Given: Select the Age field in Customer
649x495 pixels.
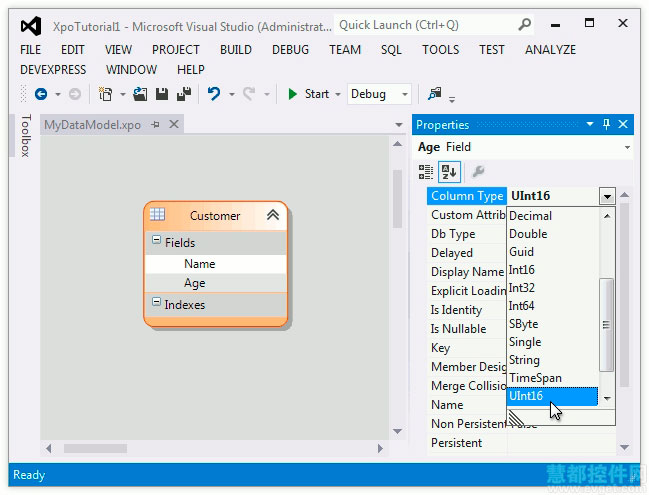Looking at the screenshot, I should [x=216, y=283].
